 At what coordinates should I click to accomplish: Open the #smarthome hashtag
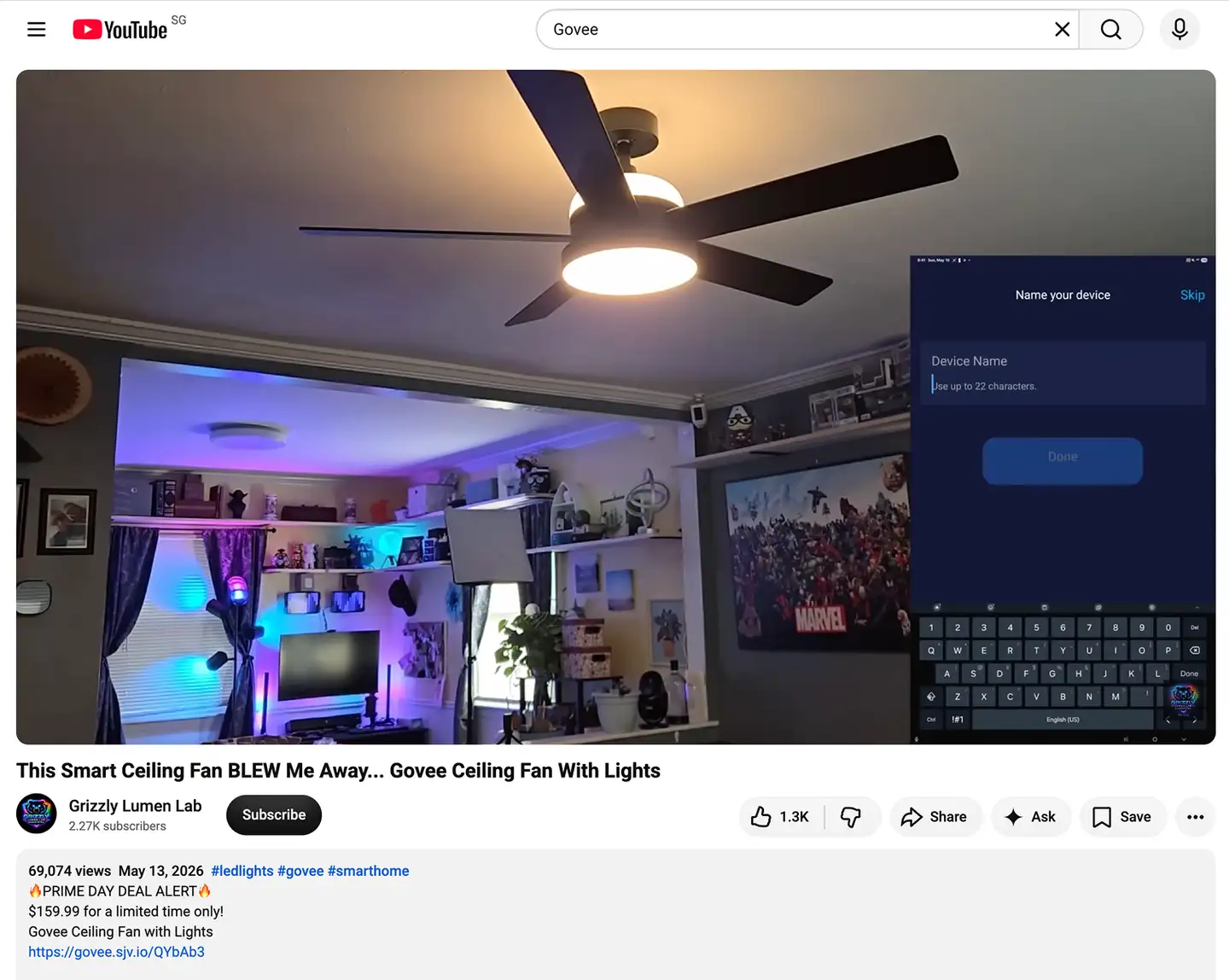[x=369, y=871]
